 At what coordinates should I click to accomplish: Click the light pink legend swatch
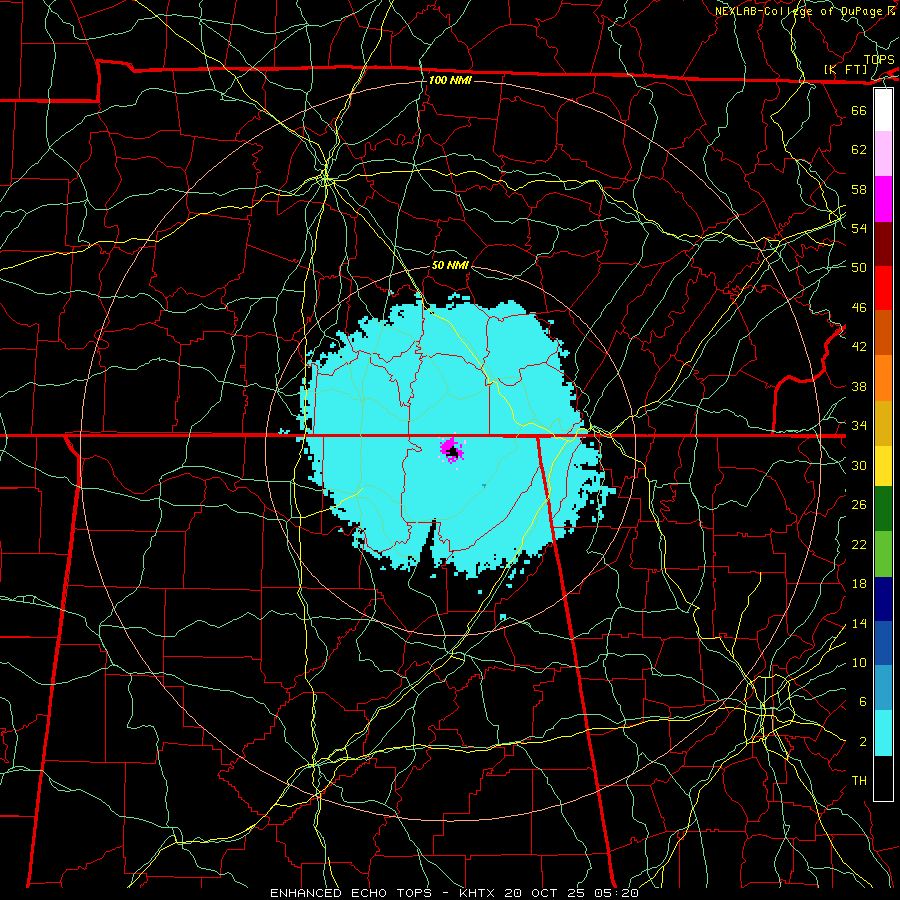click(x=883, y=154)
